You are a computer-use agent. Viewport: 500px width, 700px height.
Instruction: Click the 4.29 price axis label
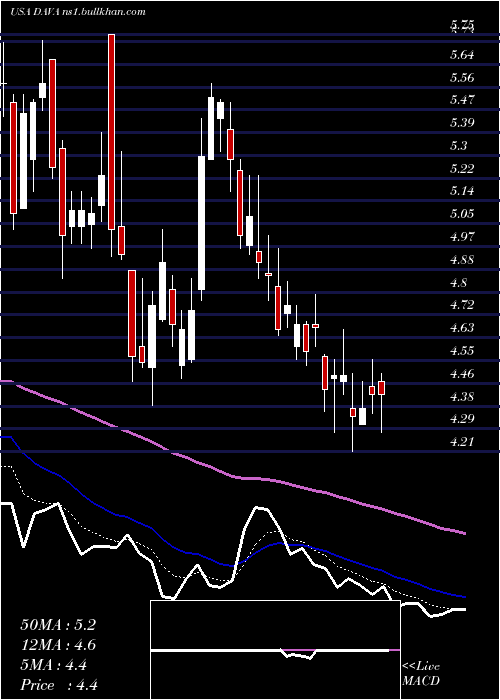[462, 419]
